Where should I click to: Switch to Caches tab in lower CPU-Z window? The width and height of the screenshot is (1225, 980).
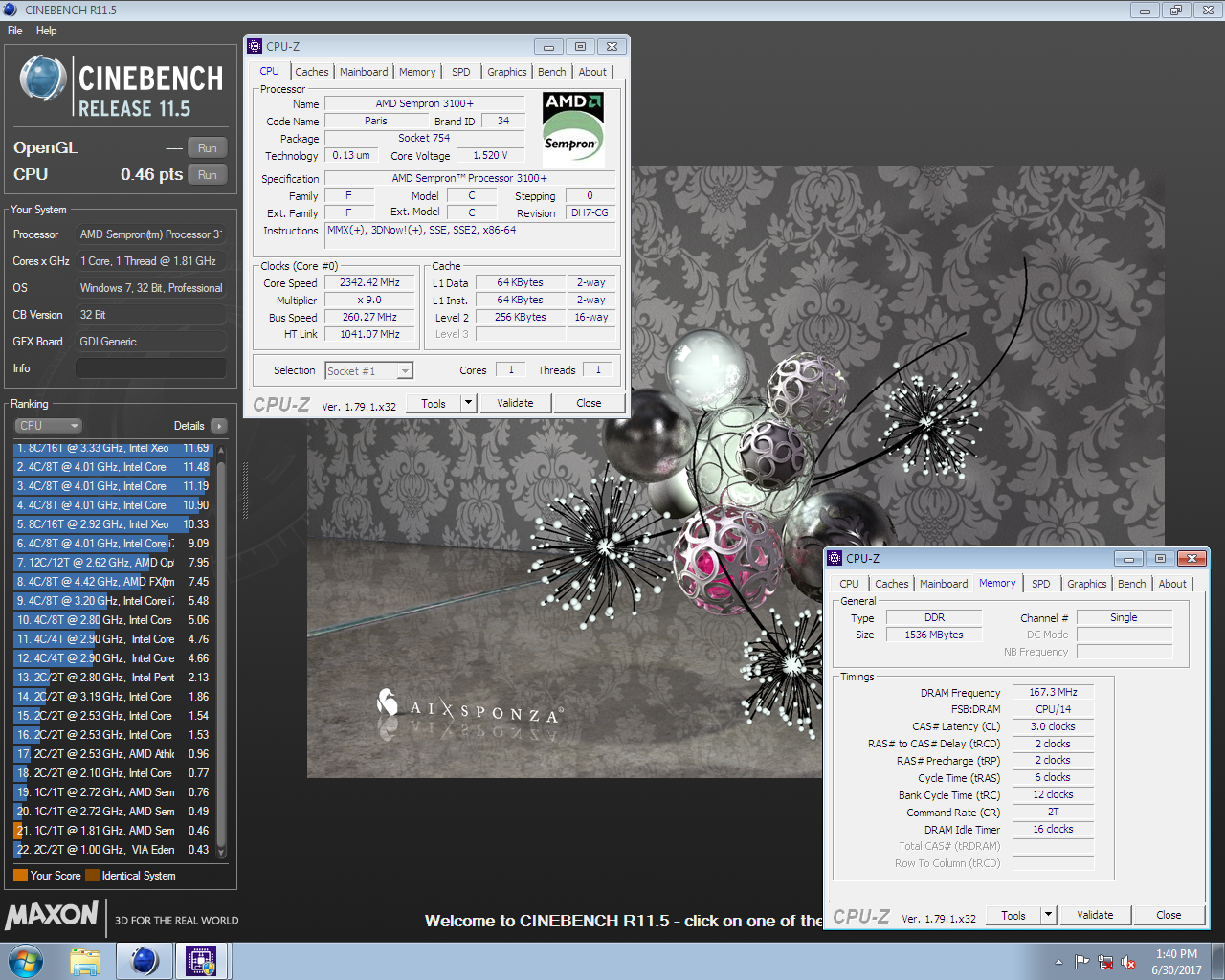coord(892,584)
